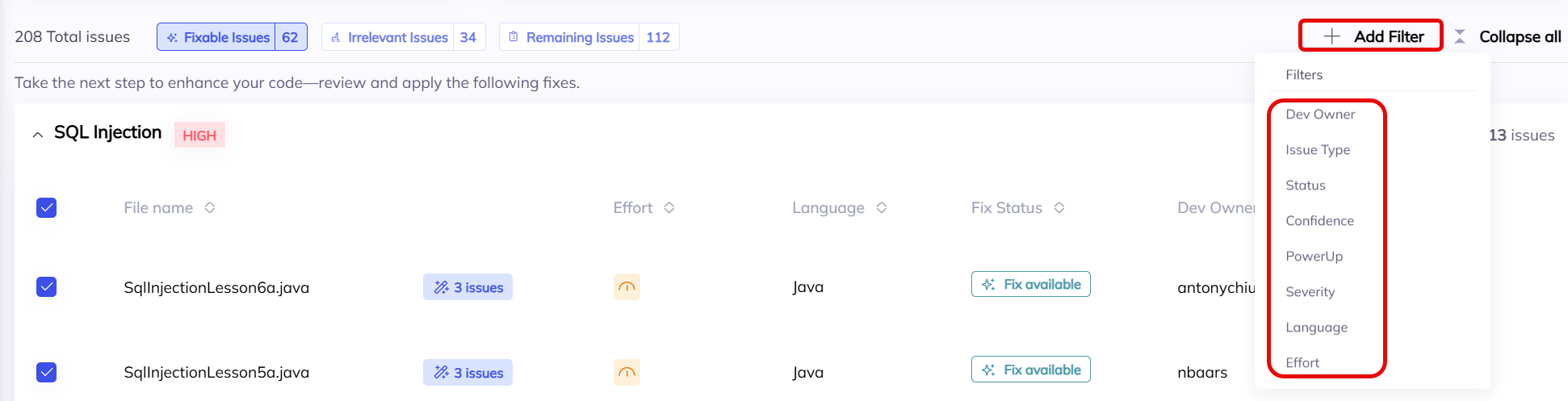This screenshot has width=1568, height=401.
Task: Click the effort gauge icon for SqlInjectionLesson5a.java
Action: pyautogui.click(x=627, y=372)
